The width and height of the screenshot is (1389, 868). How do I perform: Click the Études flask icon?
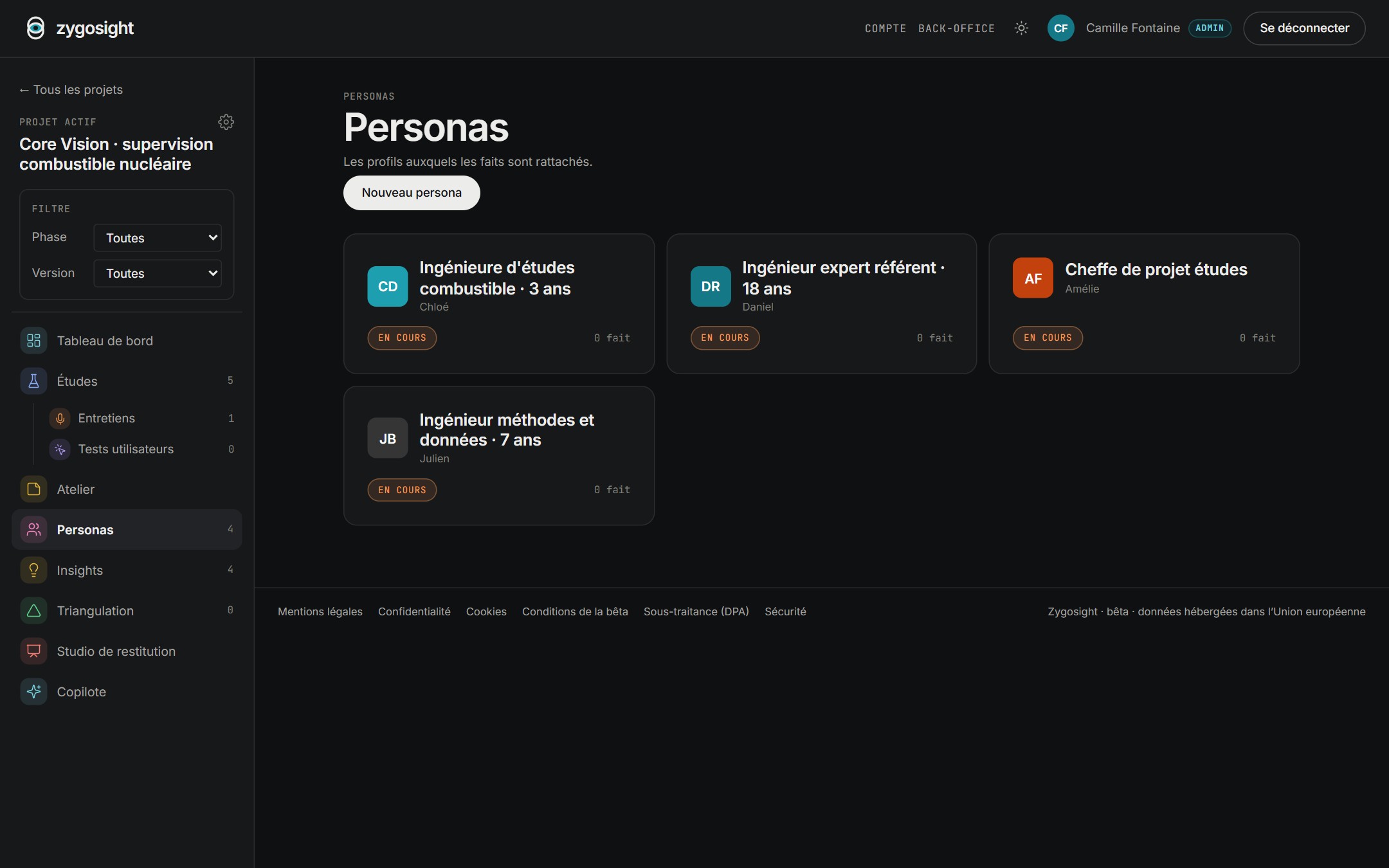tap(33, 381)
